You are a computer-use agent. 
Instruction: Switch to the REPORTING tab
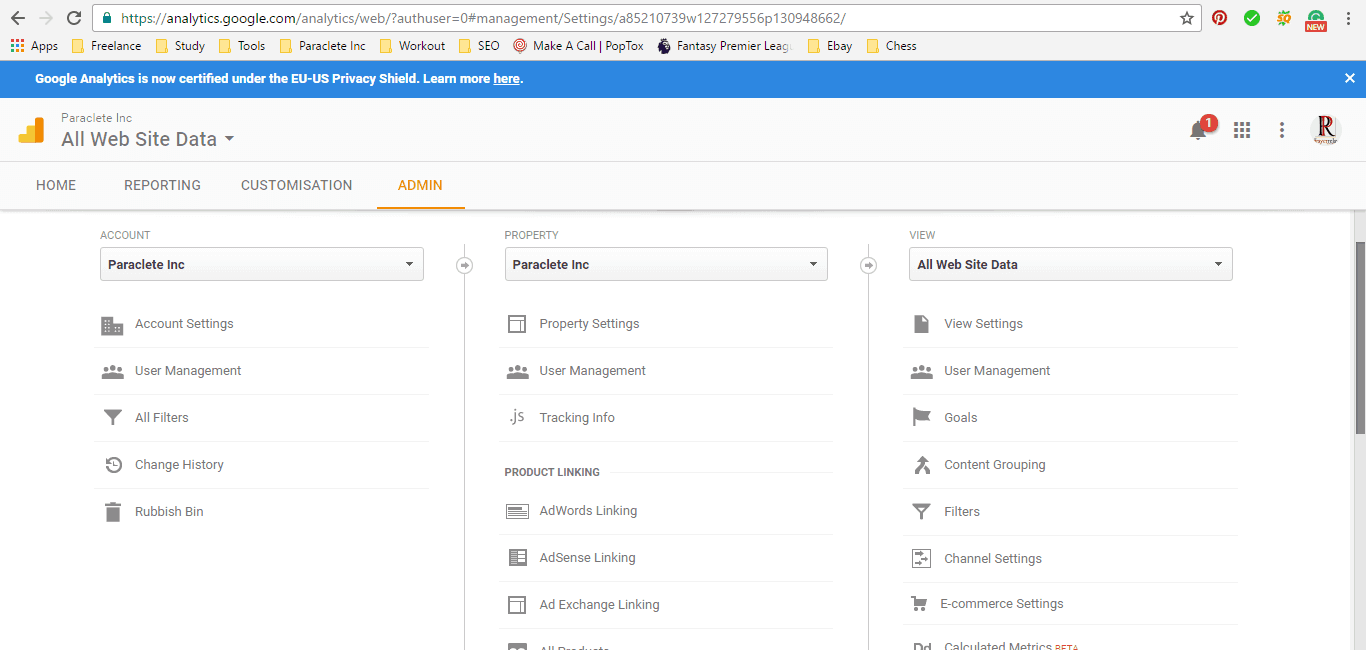[x=162, y=185]
